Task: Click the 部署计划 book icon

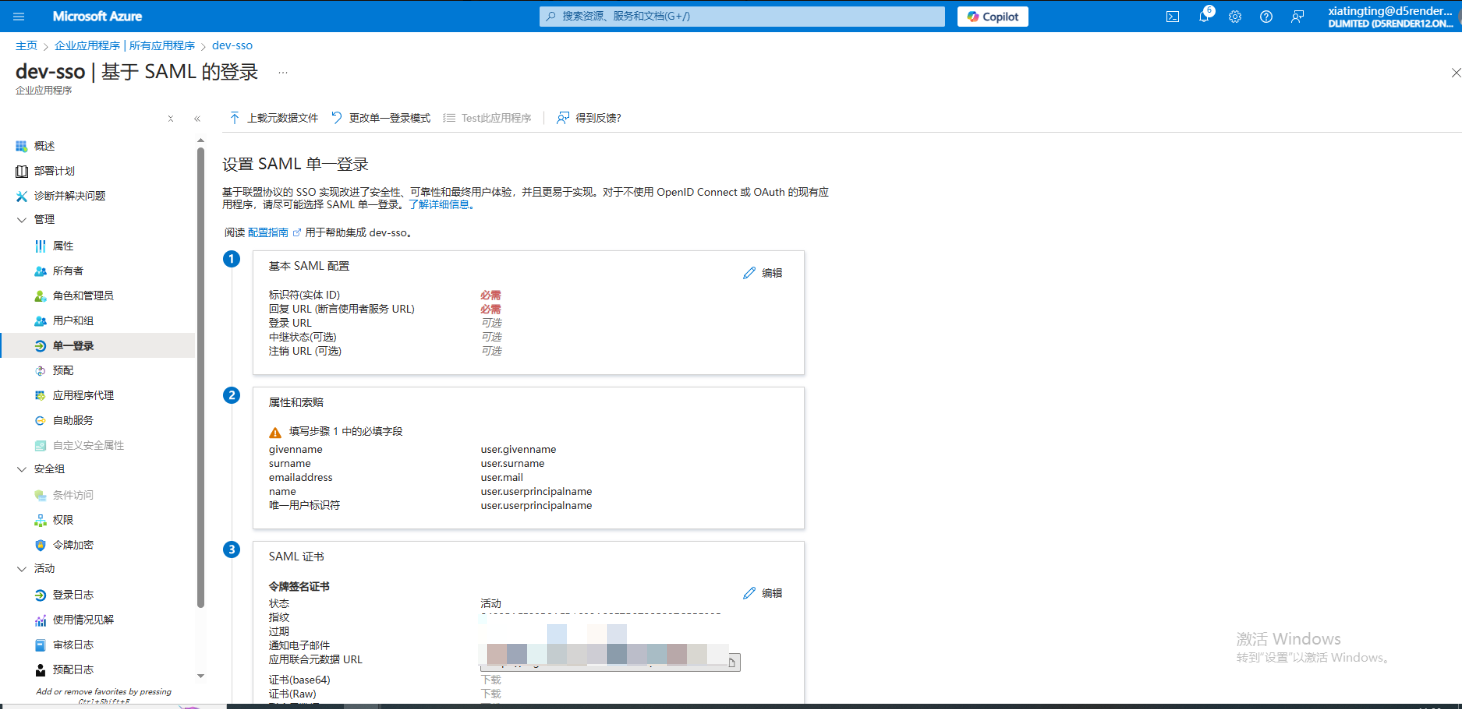Action: pos(22,171)
